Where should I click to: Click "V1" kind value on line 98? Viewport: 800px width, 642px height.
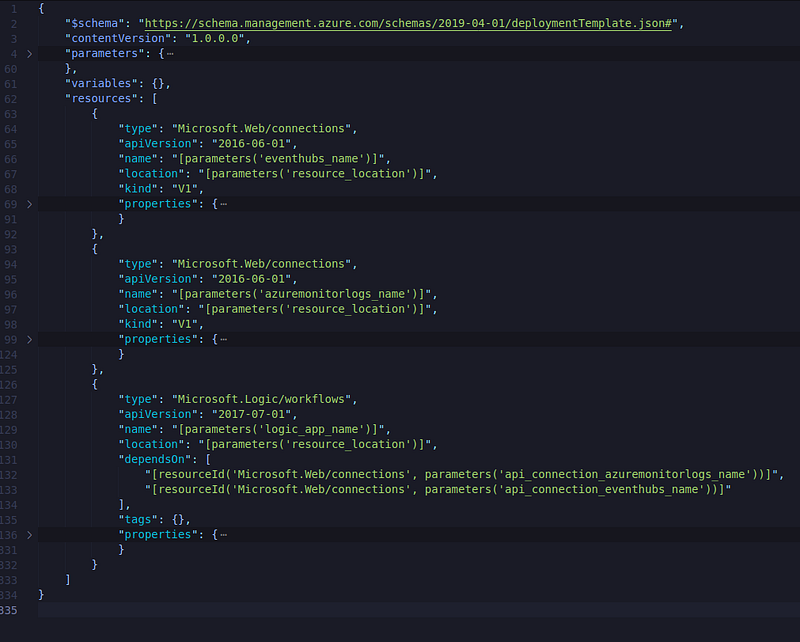point(185,324)
